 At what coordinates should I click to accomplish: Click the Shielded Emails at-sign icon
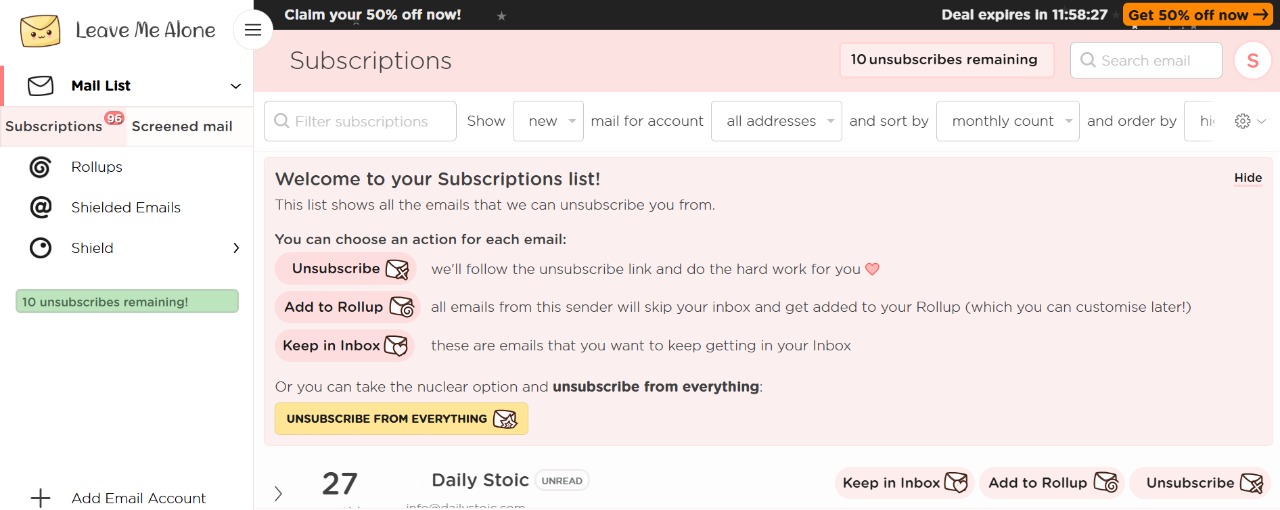pos(40,208)
